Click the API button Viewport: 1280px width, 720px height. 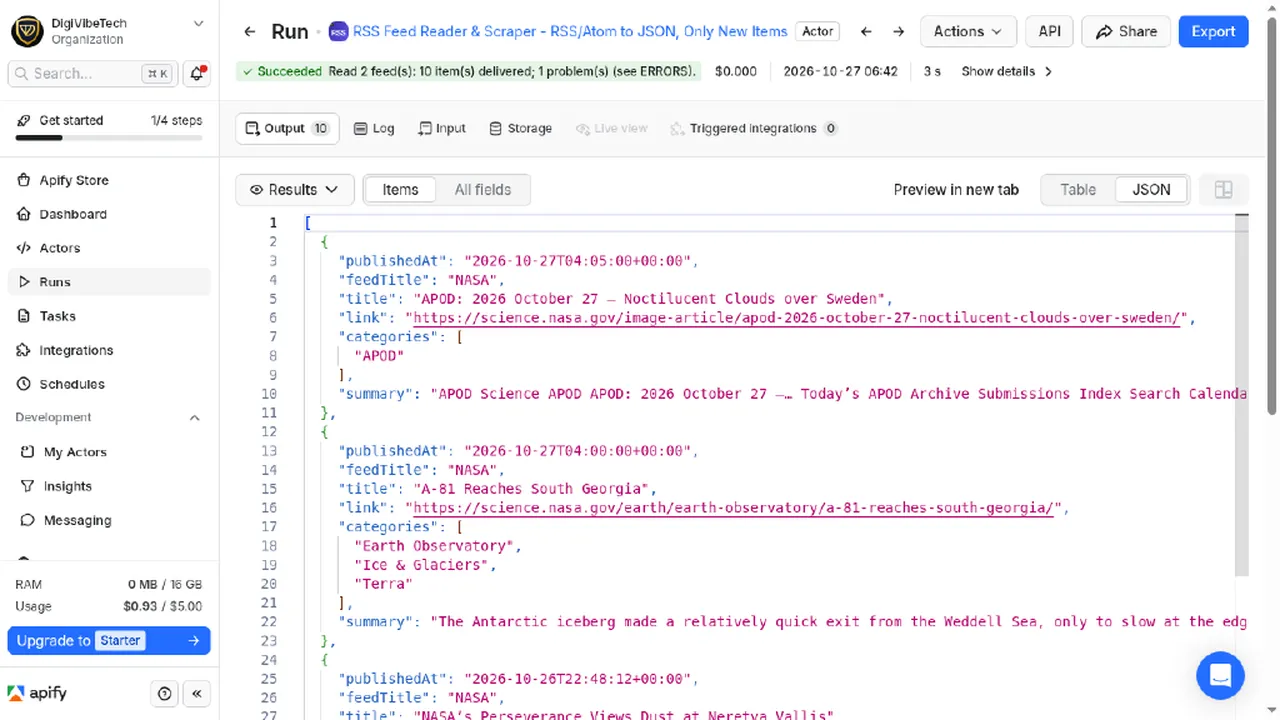(1049, 32)
